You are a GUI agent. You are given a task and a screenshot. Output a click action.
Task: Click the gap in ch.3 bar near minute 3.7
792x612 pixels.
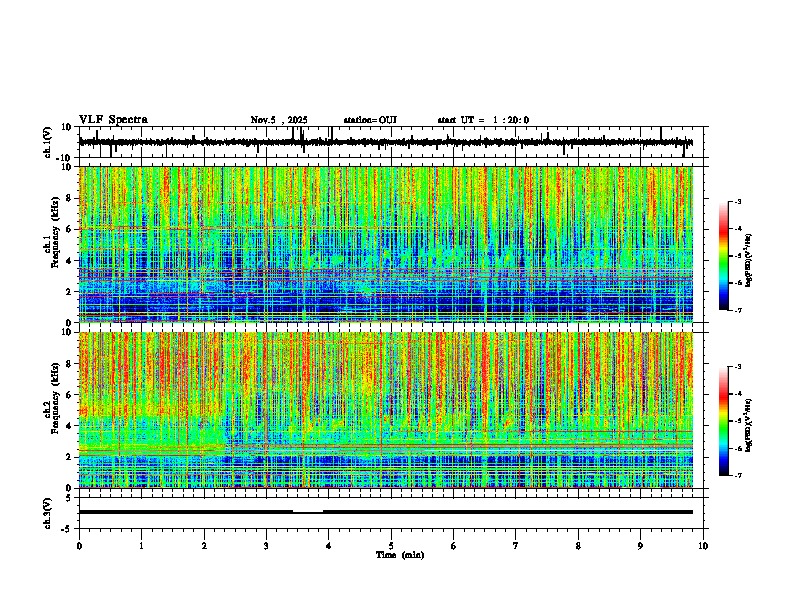tap(308, 512)
